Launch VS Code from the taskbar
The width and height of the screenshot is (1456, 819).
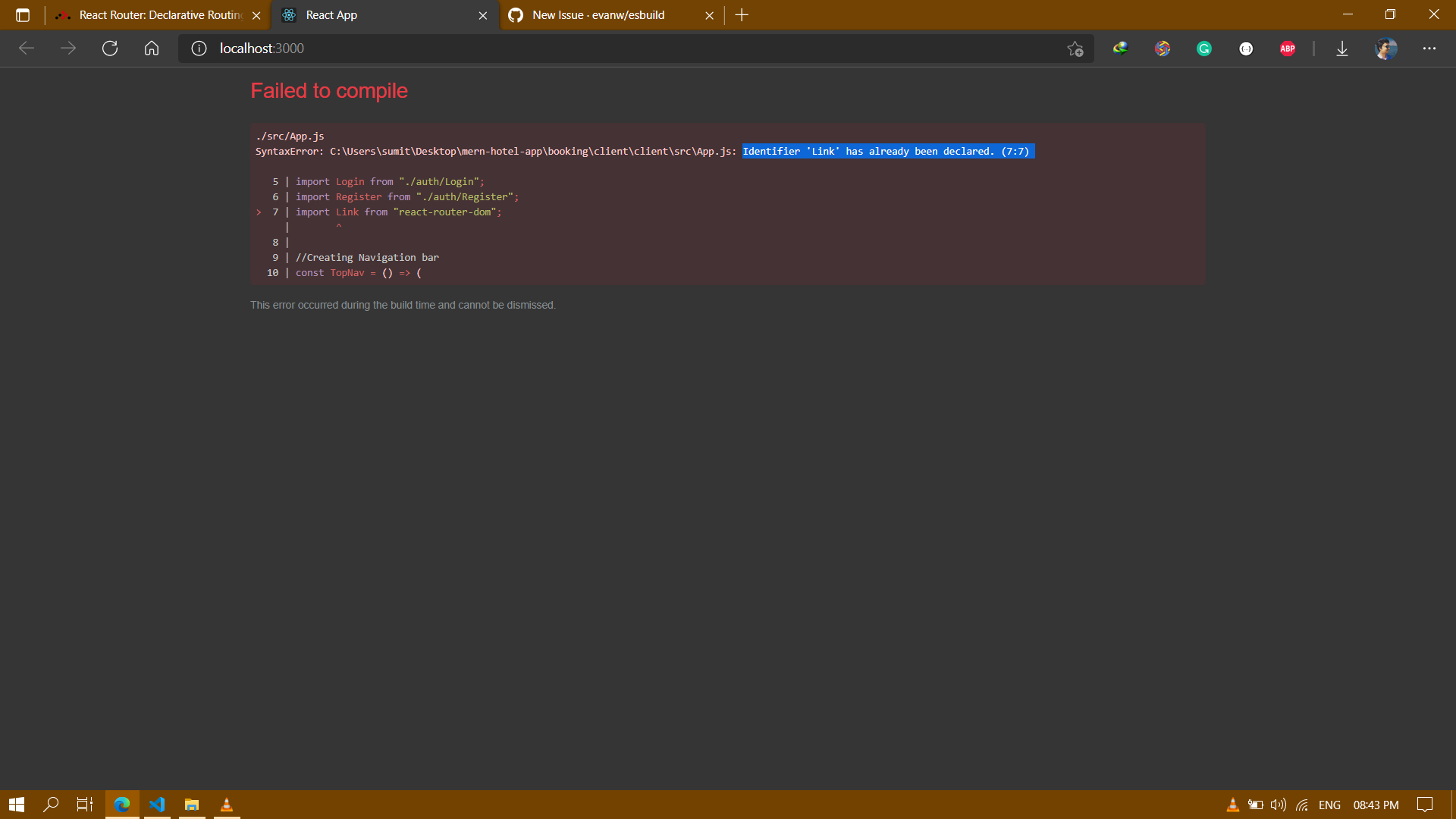156,805
